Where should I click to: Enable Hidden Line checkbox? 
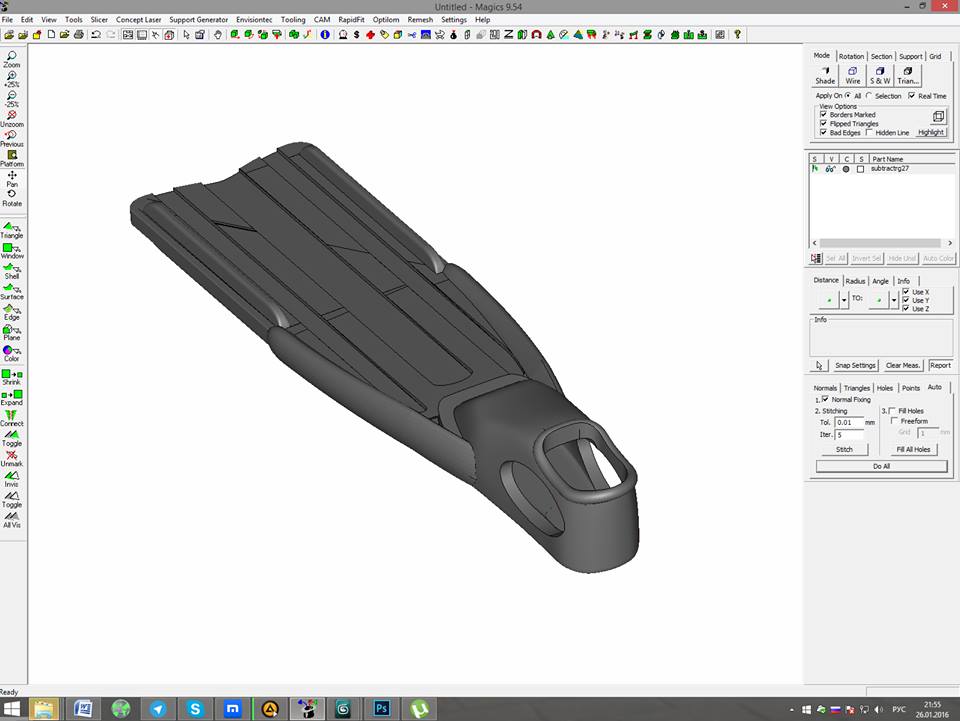(869, 132)
